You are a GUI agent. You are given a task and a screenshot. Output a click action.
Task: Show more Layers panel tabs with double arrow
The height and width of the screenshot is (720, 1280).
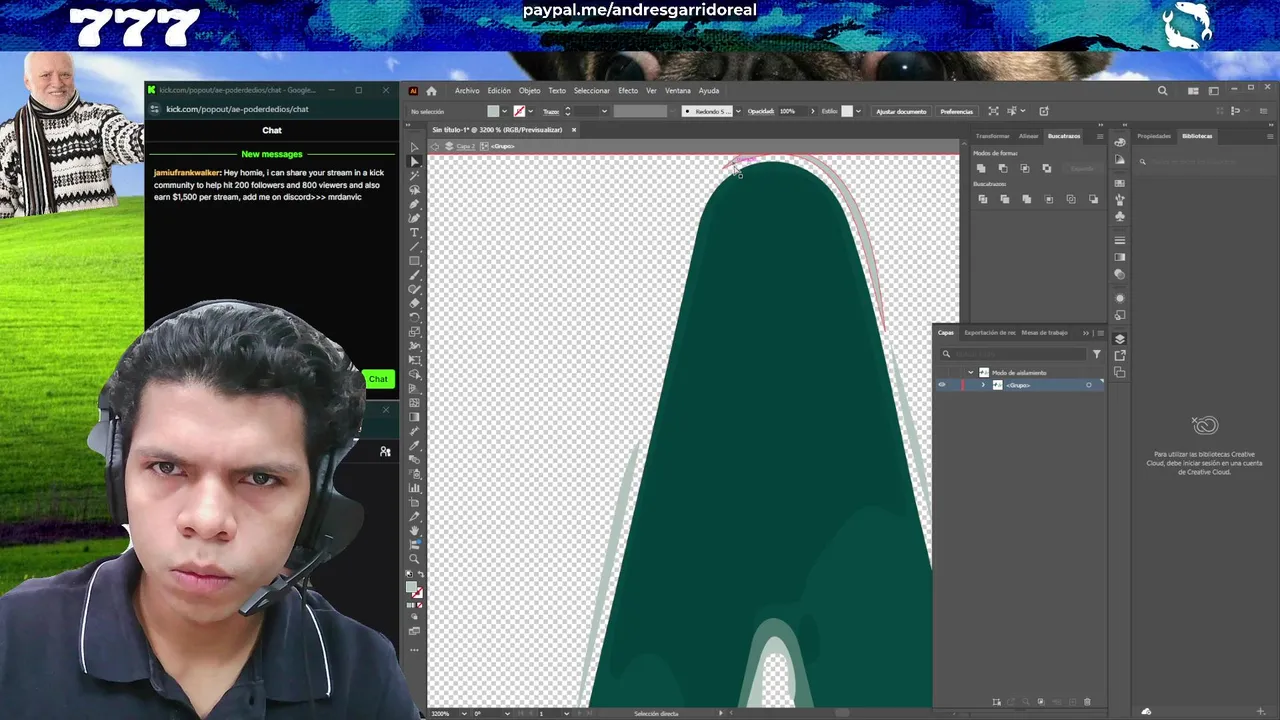[x=1086, y=333]
